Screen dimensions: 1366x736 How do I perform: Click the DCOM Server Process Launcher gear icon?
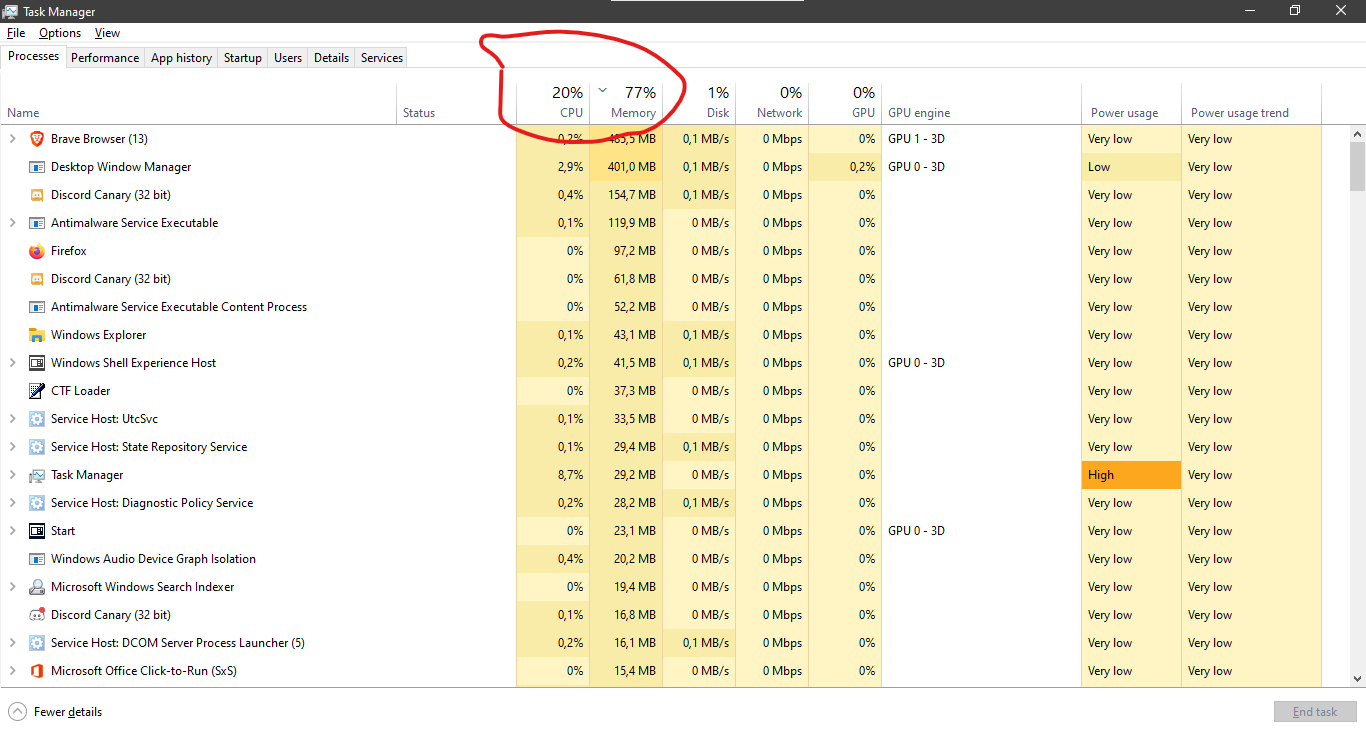(37, 643)
